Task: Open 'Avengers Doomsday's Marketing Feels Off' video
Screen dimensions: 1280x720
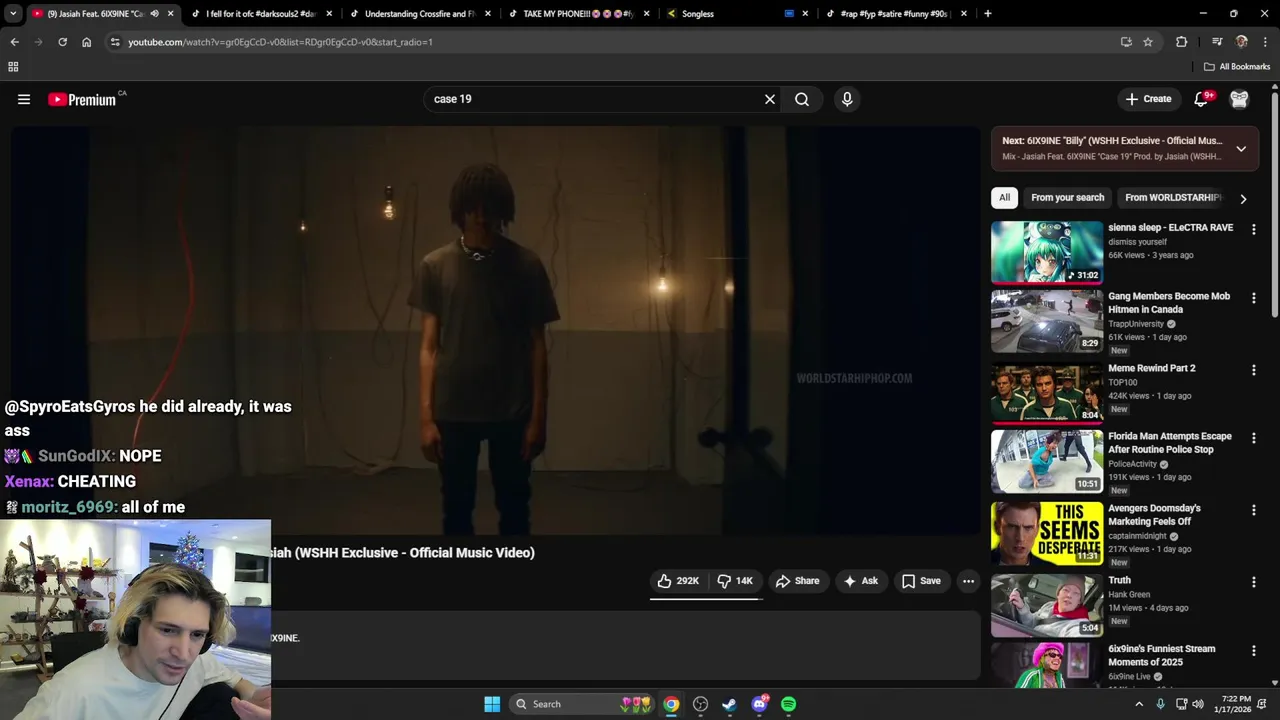Action: click(x=1047, y=533)
